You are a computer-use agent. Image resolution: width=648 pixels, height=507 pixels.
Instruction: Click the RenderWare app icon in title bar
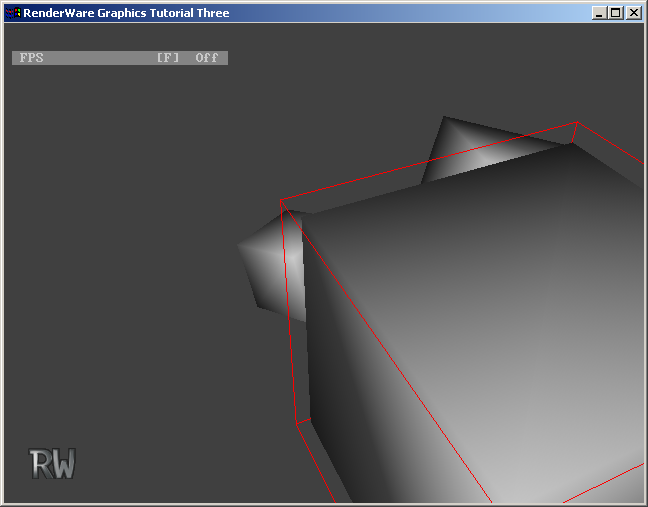[13, 13]
